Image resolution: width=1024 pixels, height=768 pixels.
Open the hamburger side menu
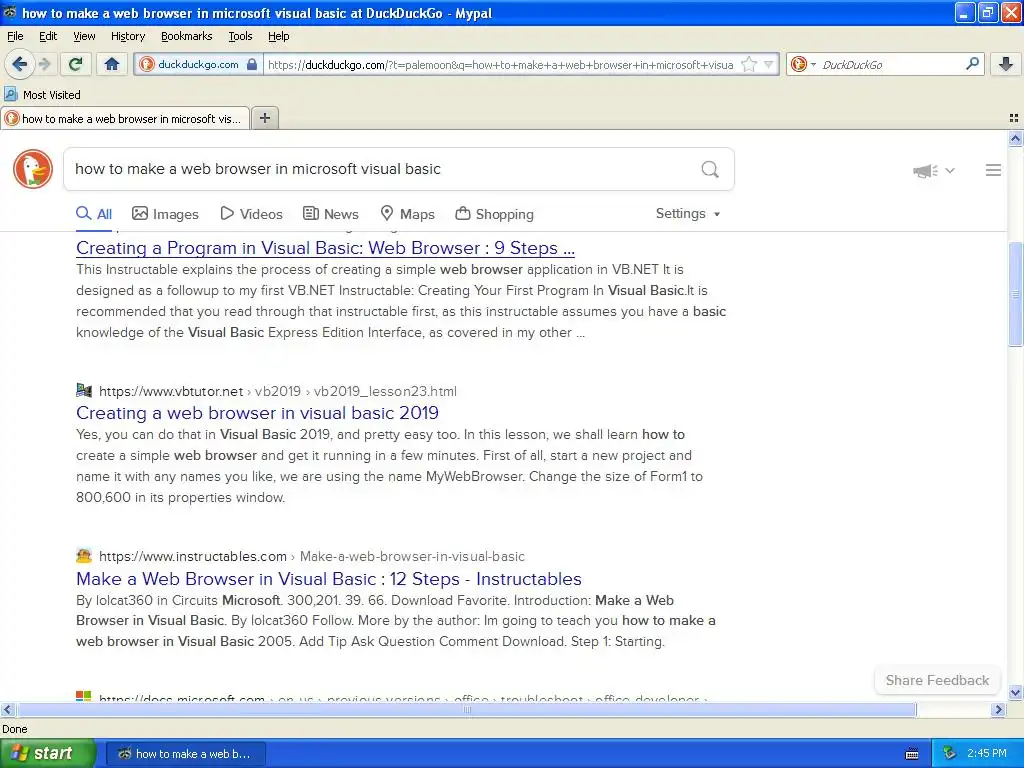[x=993, y=170]
